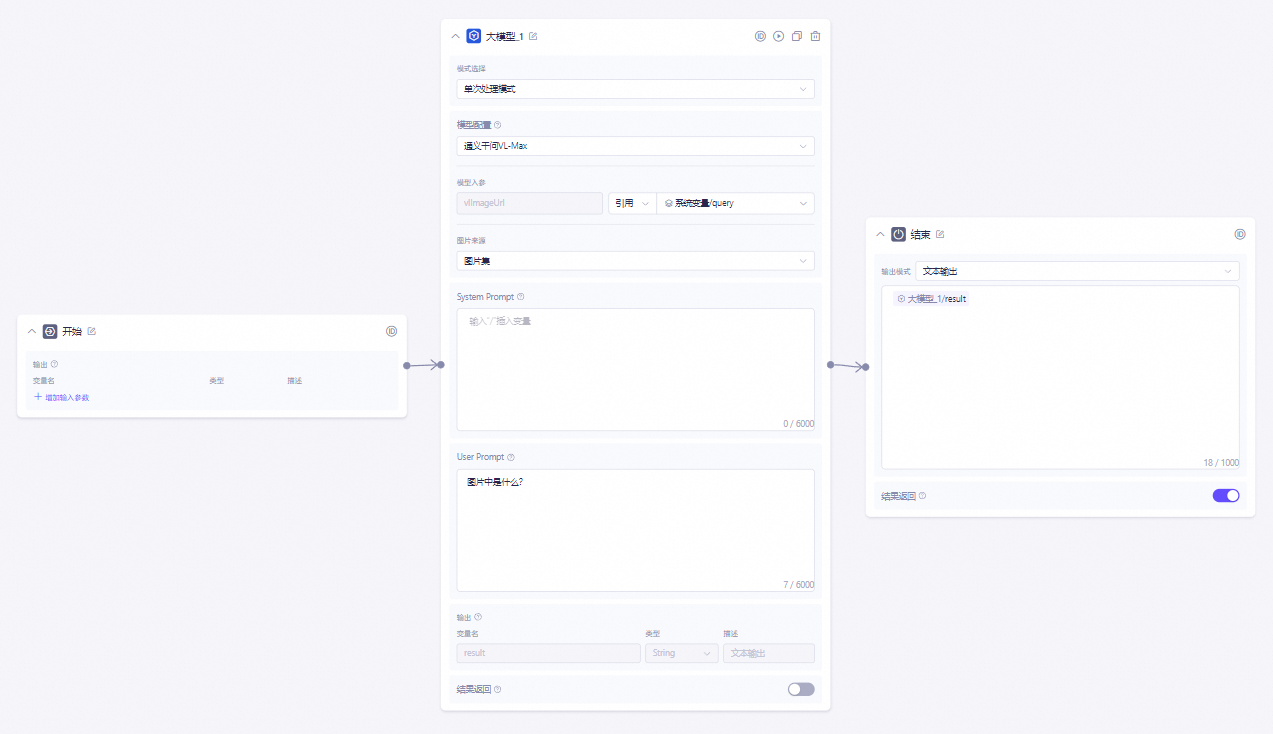
Task: Click the 输出模式 label in 结束 node
Action: click(895, 271)
